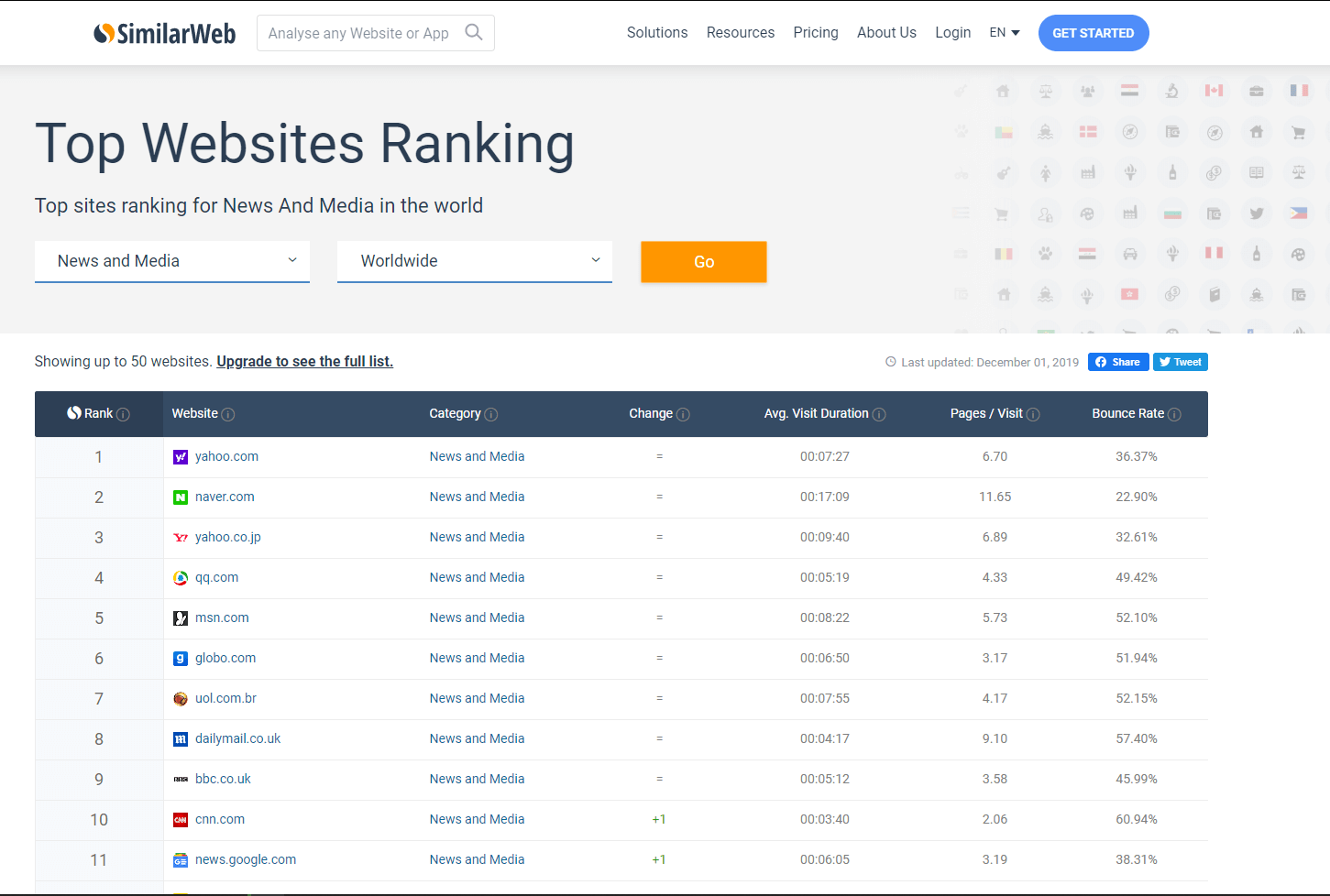Click the 11.65 pages per visit value
Screen dimensions: 1330x896
click(x=995, y=497)
